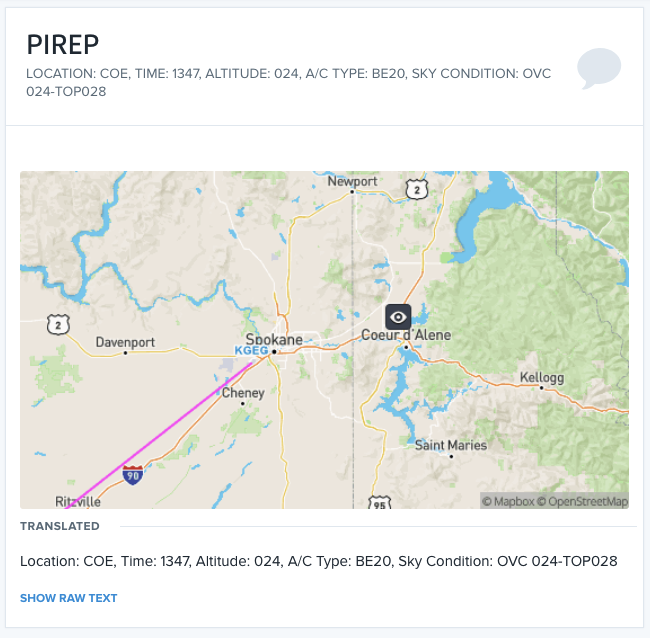Click the PIREP heading title

(x=63, y=44)
